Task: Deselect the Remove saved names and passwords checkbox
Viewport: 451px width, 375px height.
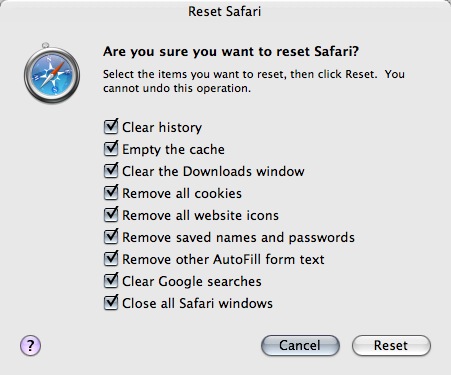Action: click(111, 237)
